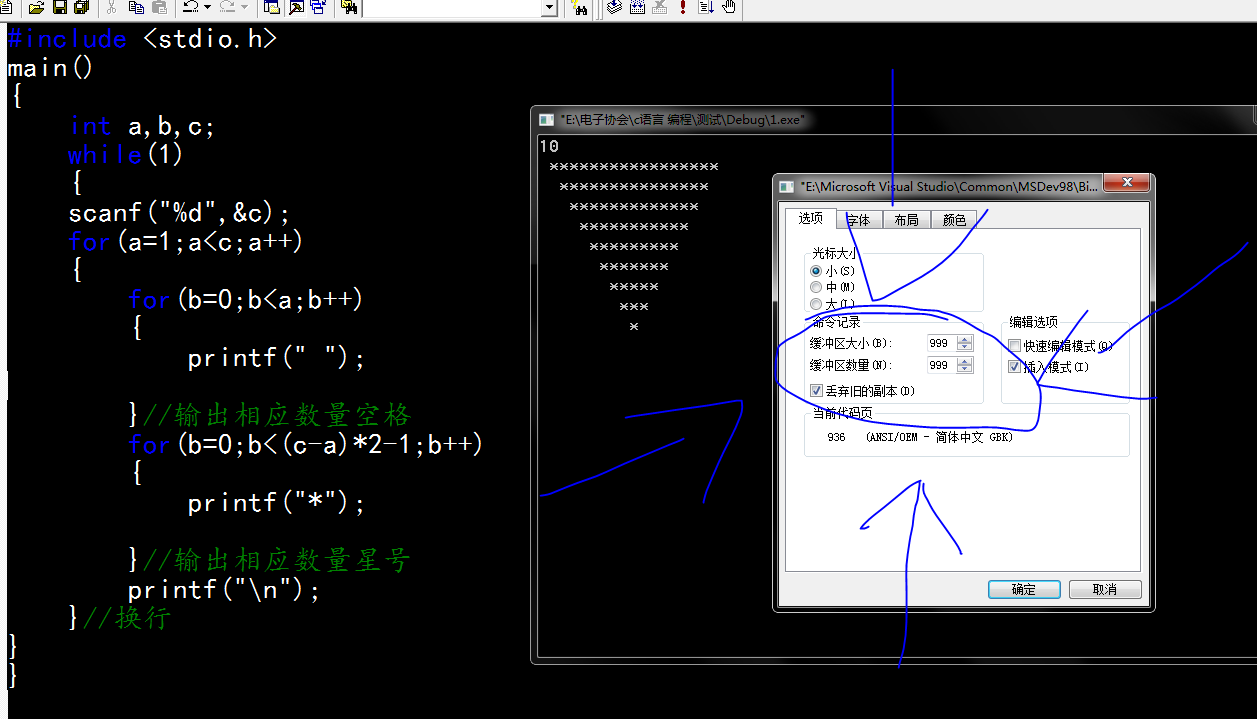The height and width of the screenshot is (719, 1257).
Task: Click code line 'for(a=1;a<c;a++)'
Action: (x=186, y=242)
